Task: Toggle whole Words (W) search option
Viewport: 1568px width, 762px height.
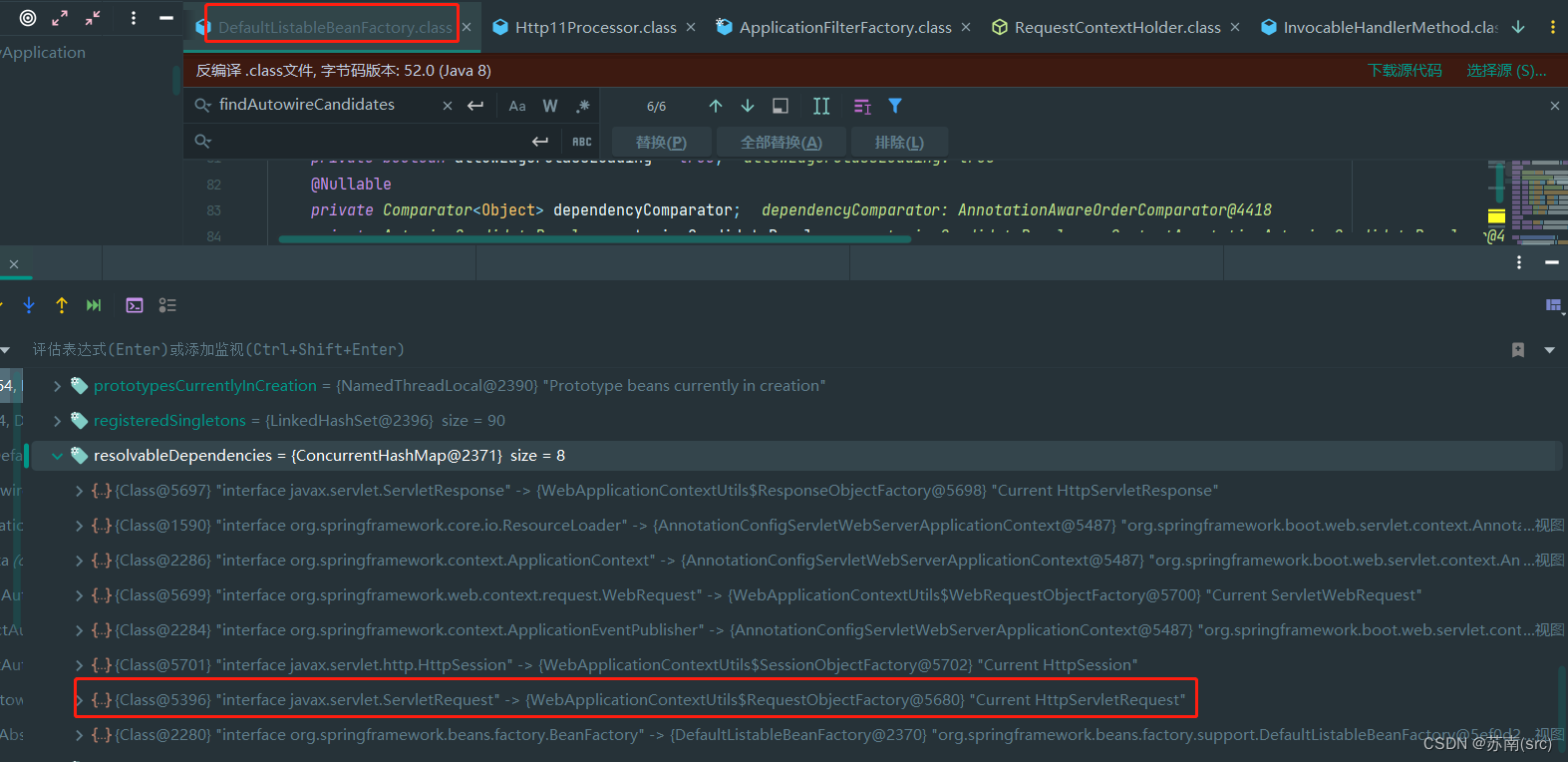Action: [x=550, y=106]
